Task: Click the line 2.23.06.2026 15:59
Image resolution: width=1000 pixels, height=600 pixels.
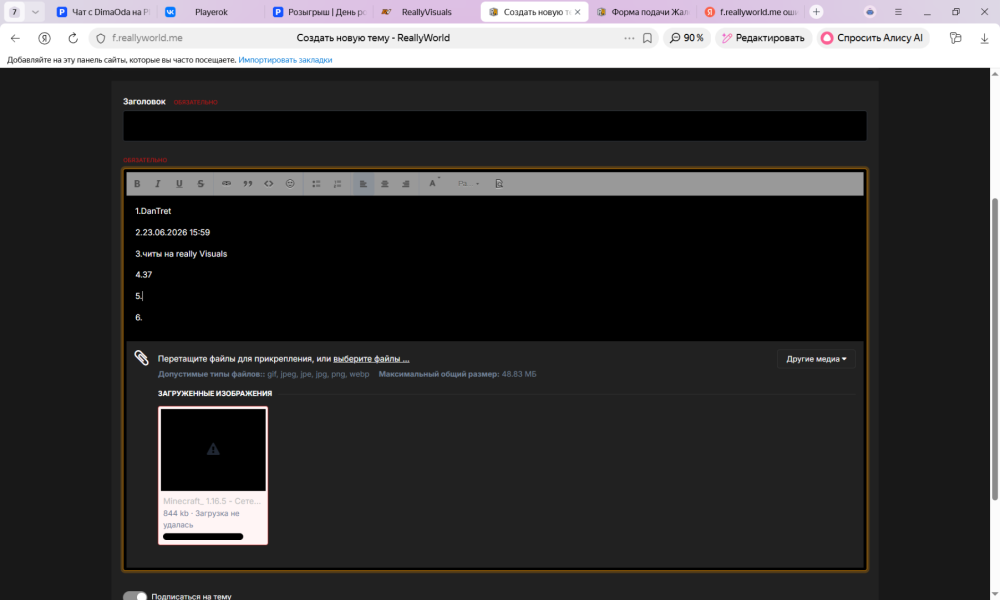Action: [x=172, y=232]
